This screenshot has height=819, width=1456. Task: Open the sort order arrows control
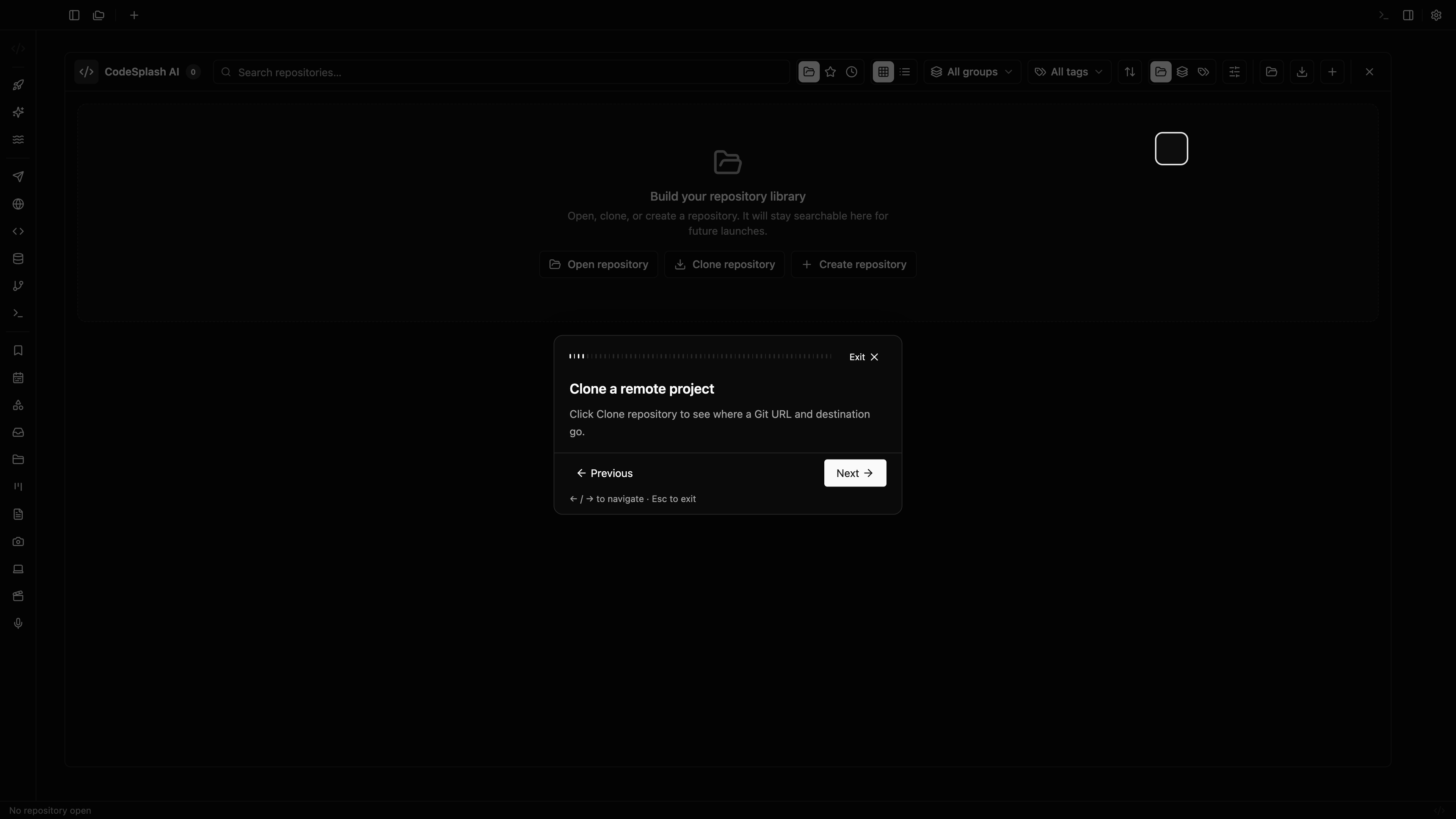tap(1130, 72)
